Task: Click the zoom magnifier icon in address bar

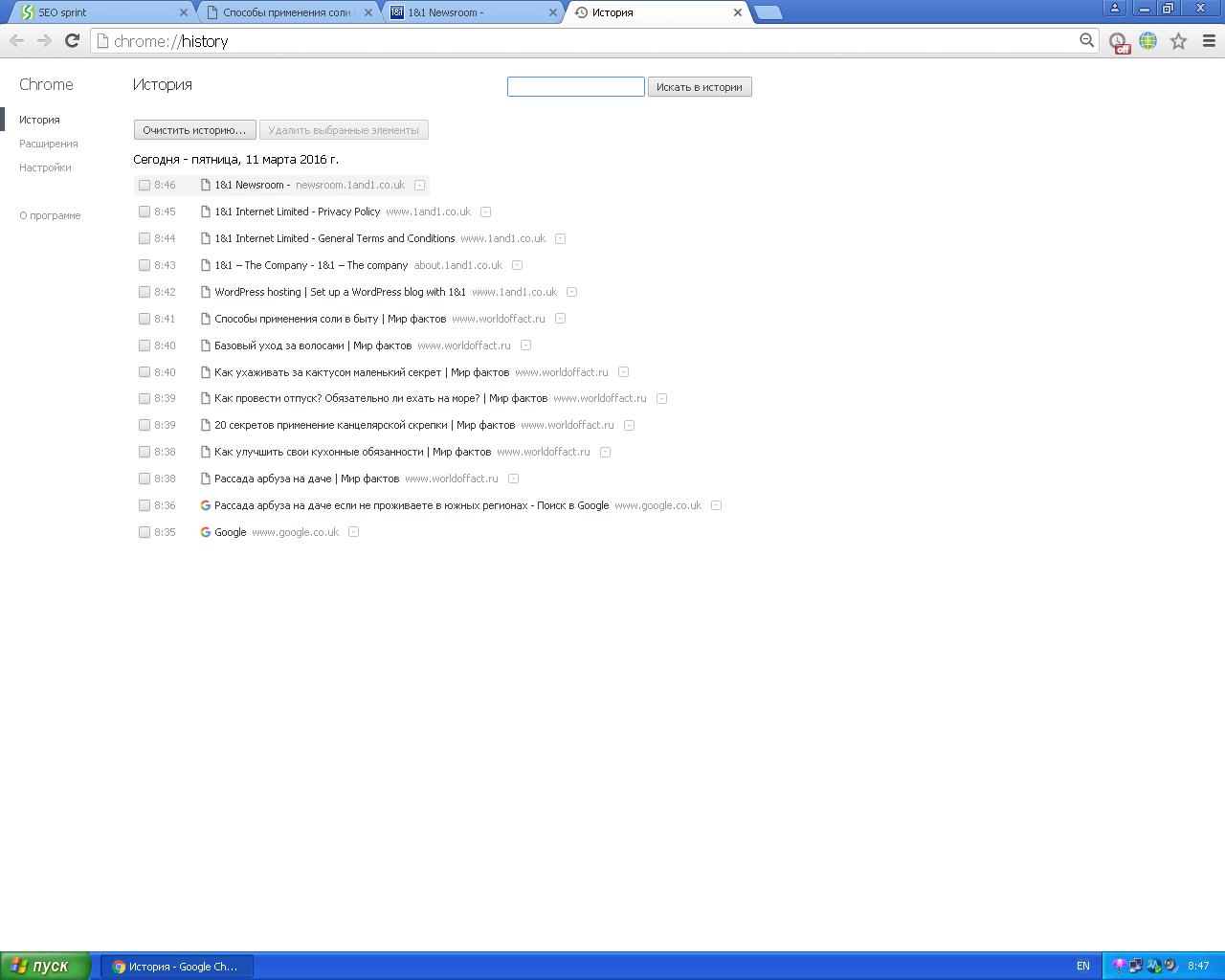Action: pos(1086,40)
